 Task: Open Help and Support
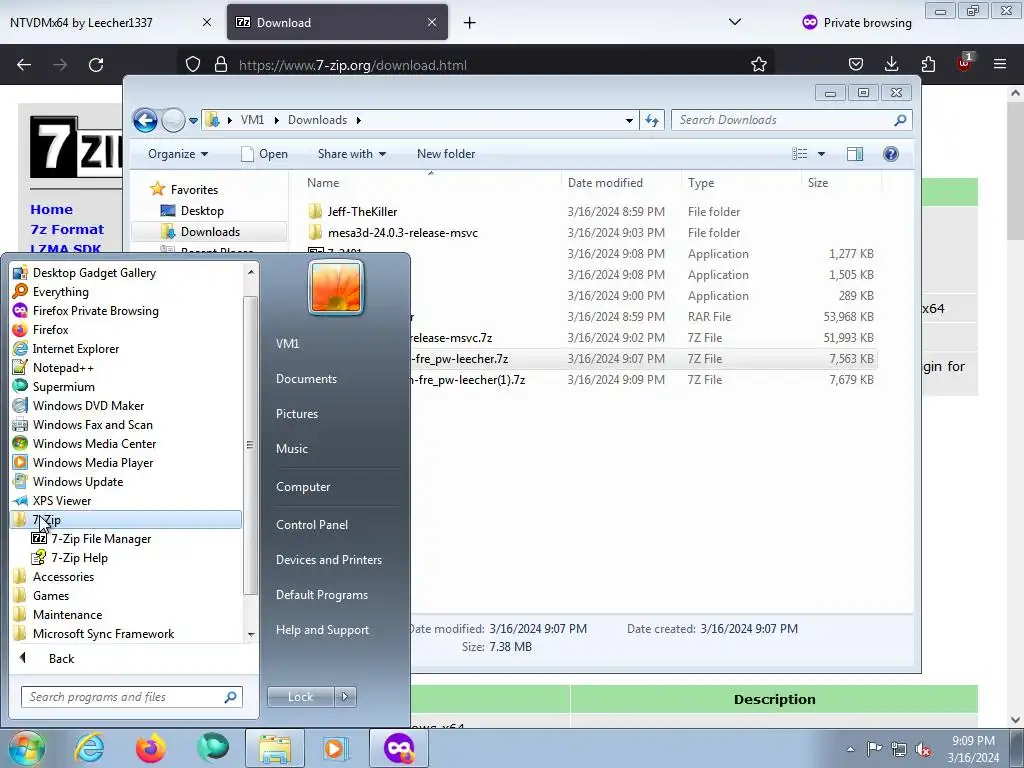[322, 630]
